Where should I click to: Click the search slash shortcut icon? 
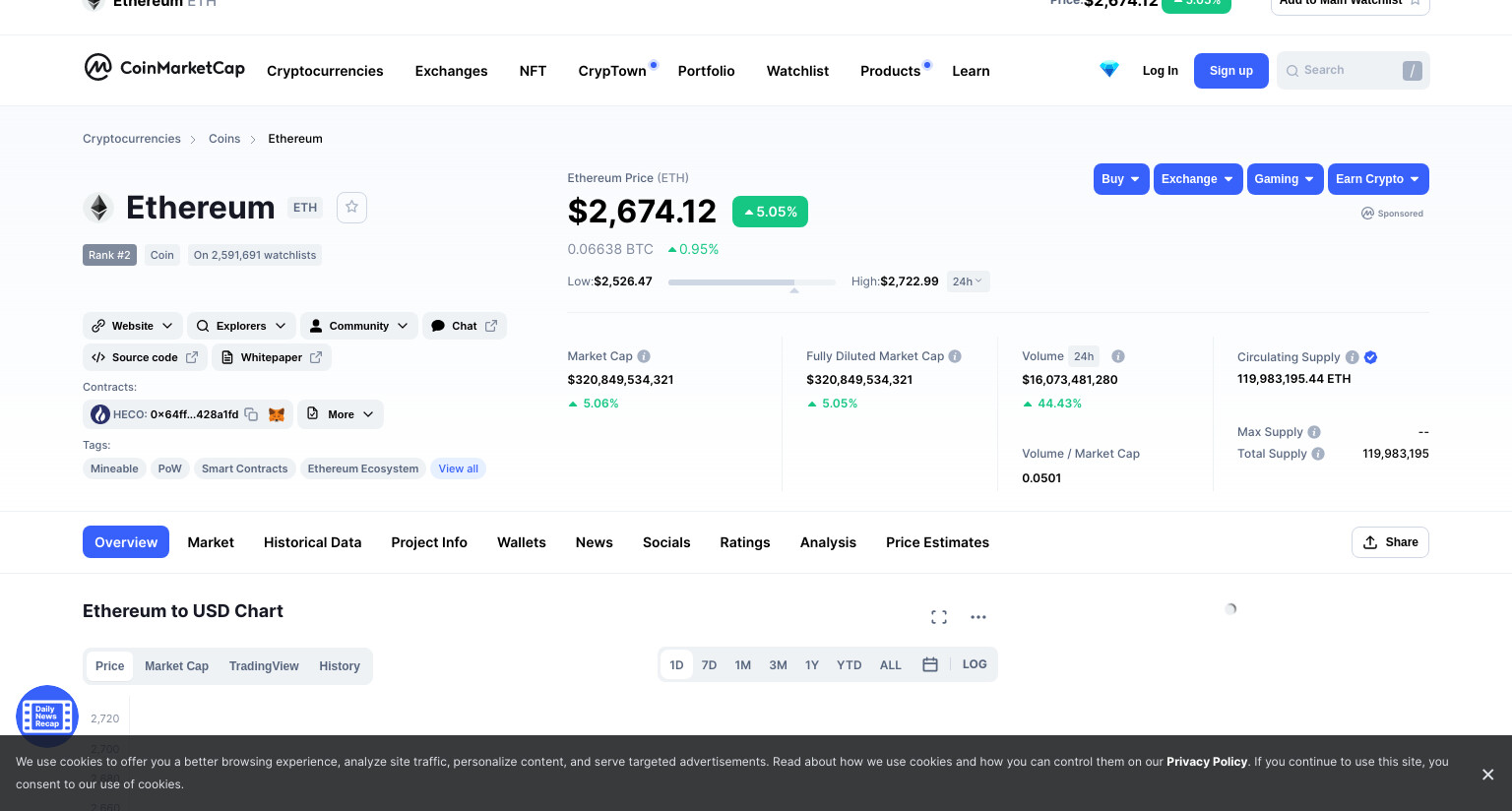1413,71
